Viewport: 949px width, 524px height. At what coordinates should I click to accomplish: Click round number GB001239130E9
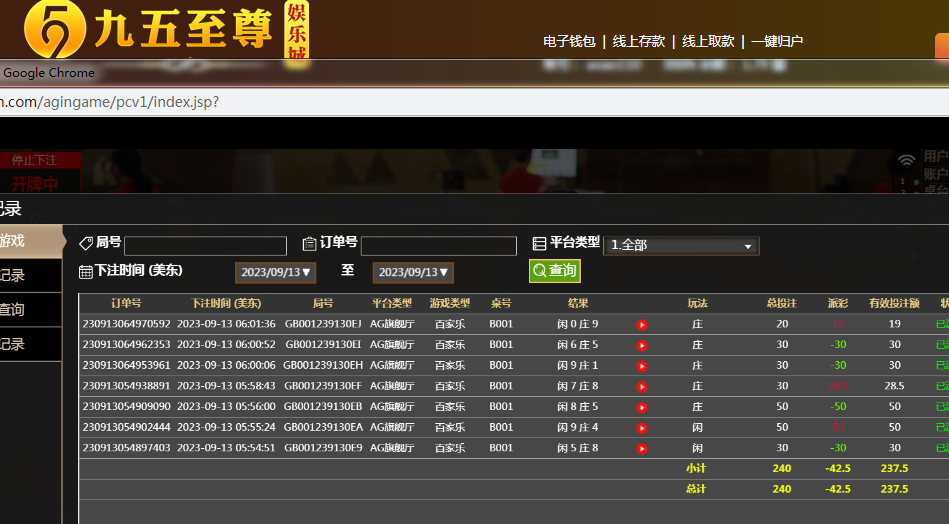[323, 448]
